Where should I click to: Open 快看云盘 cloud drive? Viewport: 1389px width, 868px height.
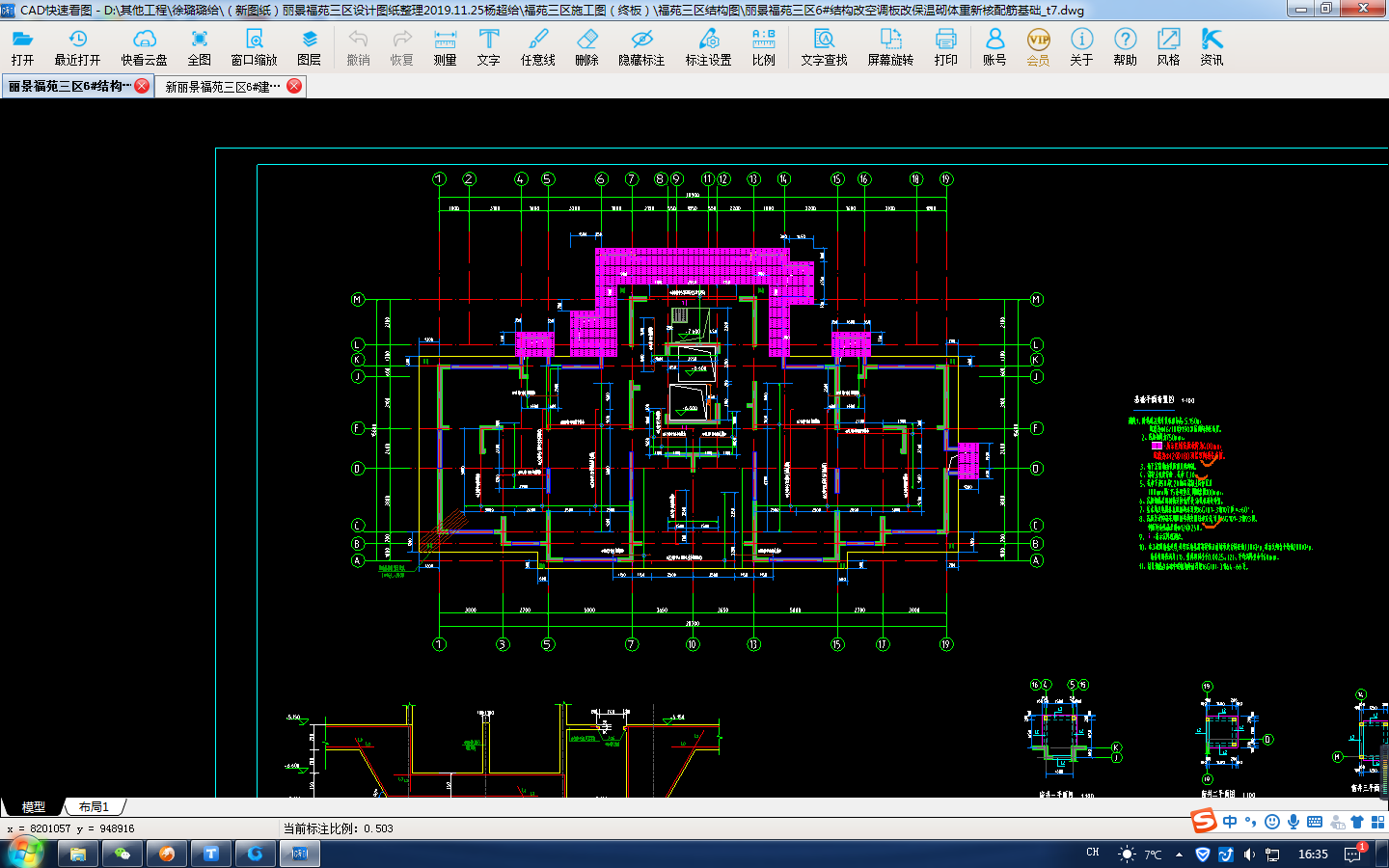pos(144,46)
